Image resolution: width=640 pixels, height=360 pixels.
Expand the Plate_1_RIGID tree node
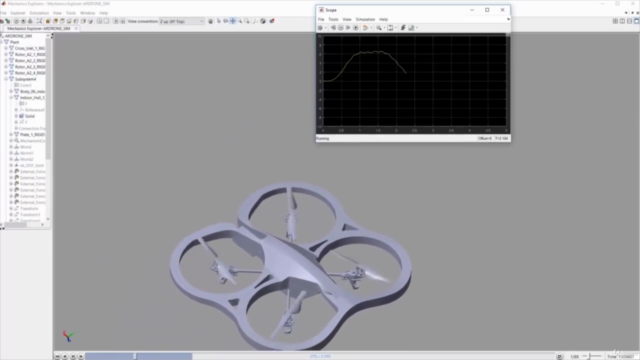point(11,134)
